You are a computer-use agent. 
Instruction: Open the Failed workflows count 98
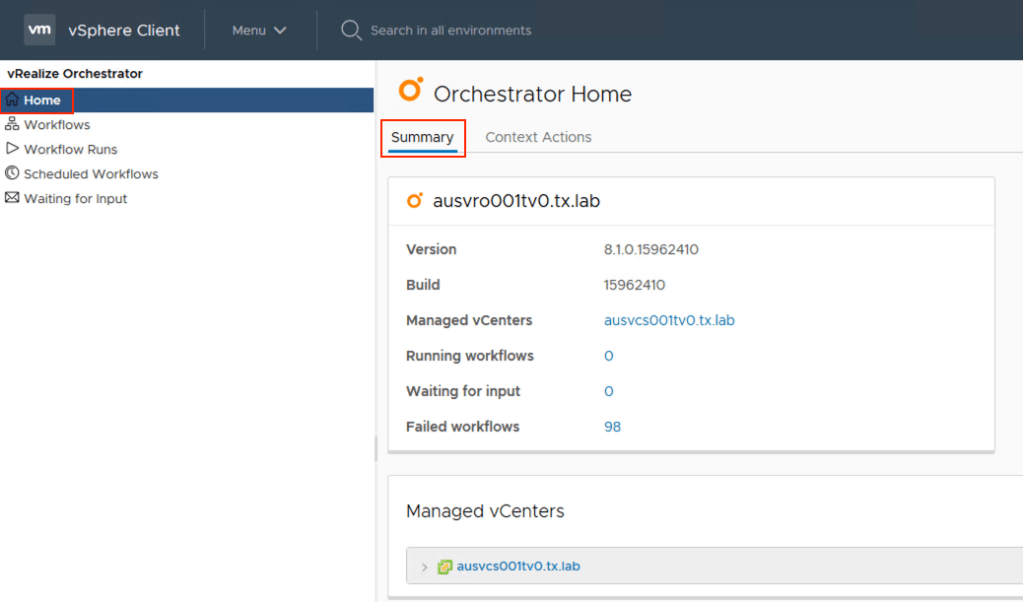point(612,426)
